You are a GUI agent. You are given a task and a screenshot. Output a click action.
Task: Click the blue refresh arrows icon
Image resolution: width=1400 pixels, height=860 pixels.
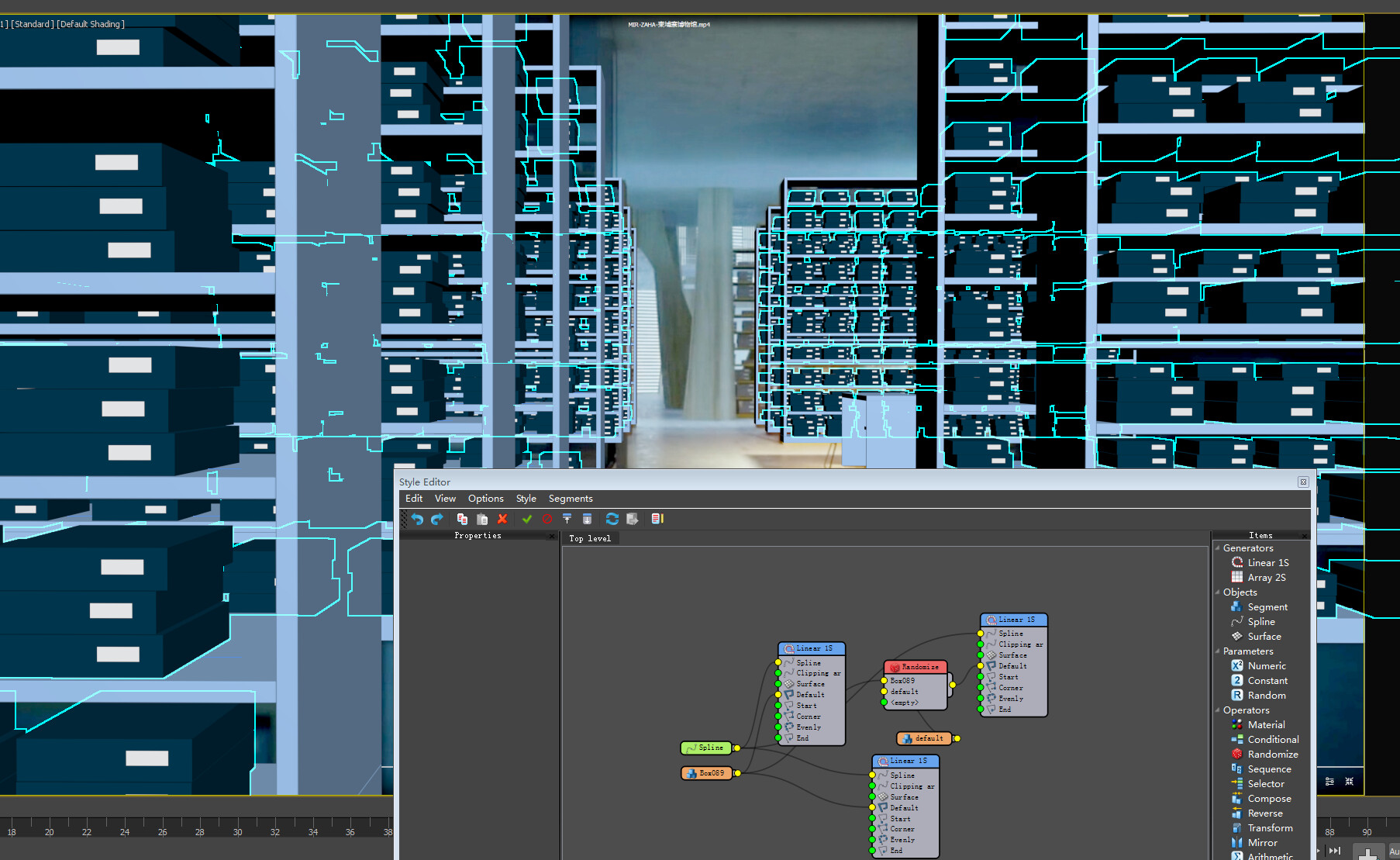pos(612,519)
